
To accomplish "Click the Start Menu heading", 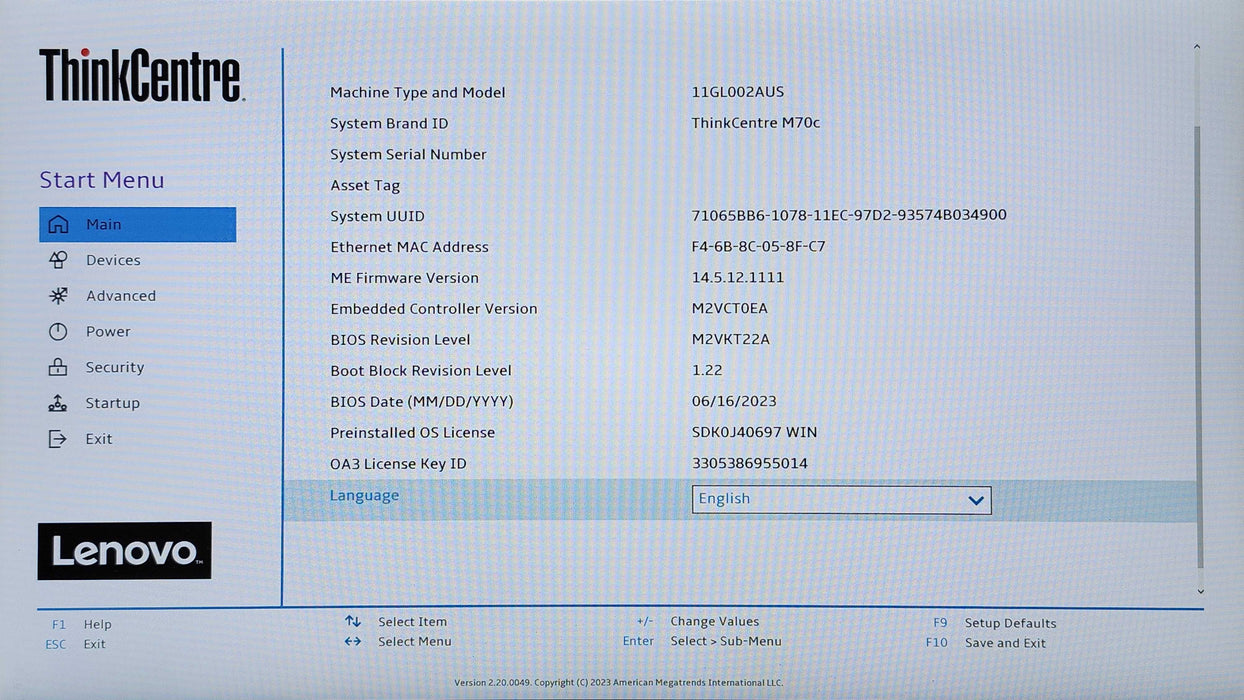I will [x=102, y=180].
